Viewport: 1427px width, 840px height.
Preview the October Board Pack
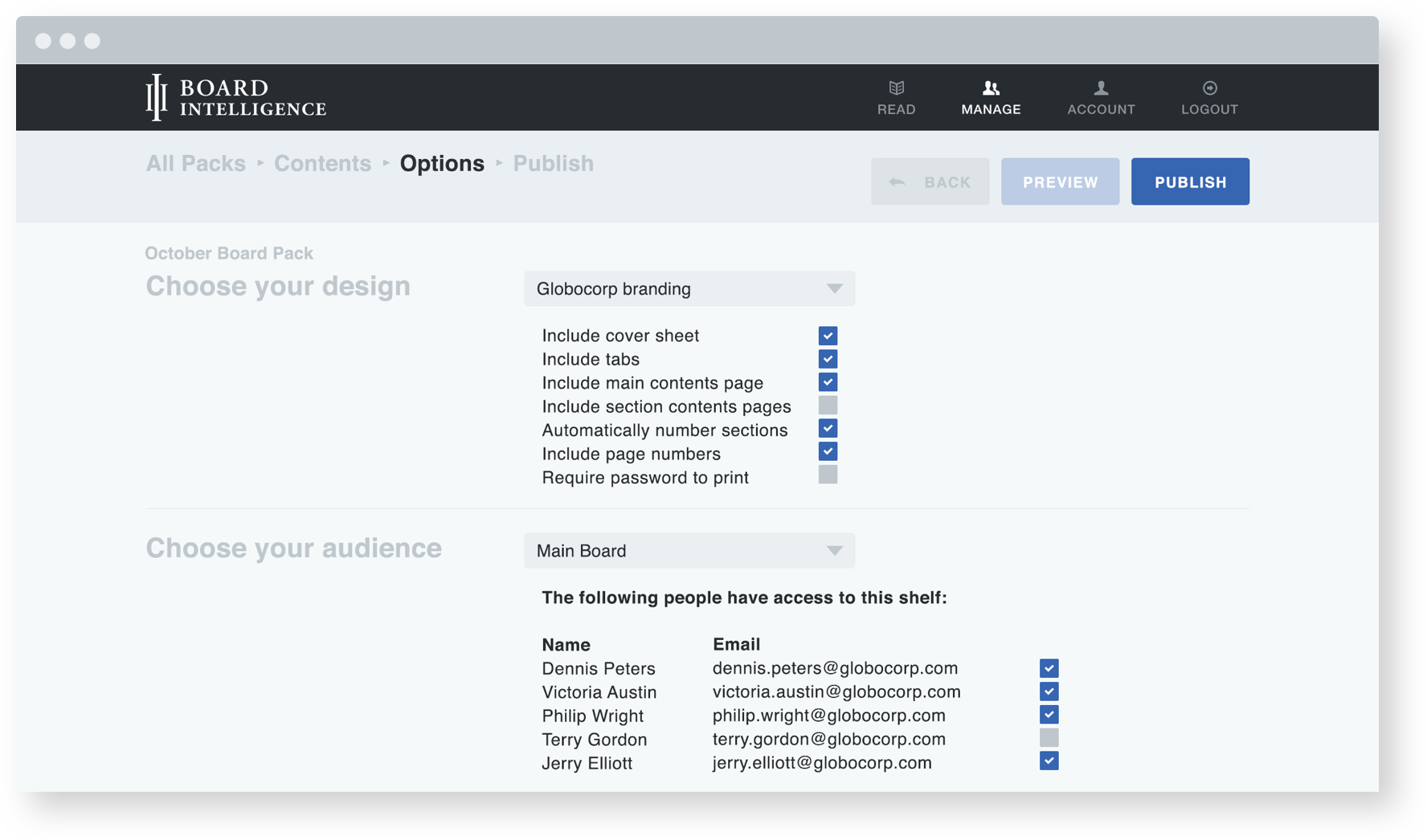1060,181
